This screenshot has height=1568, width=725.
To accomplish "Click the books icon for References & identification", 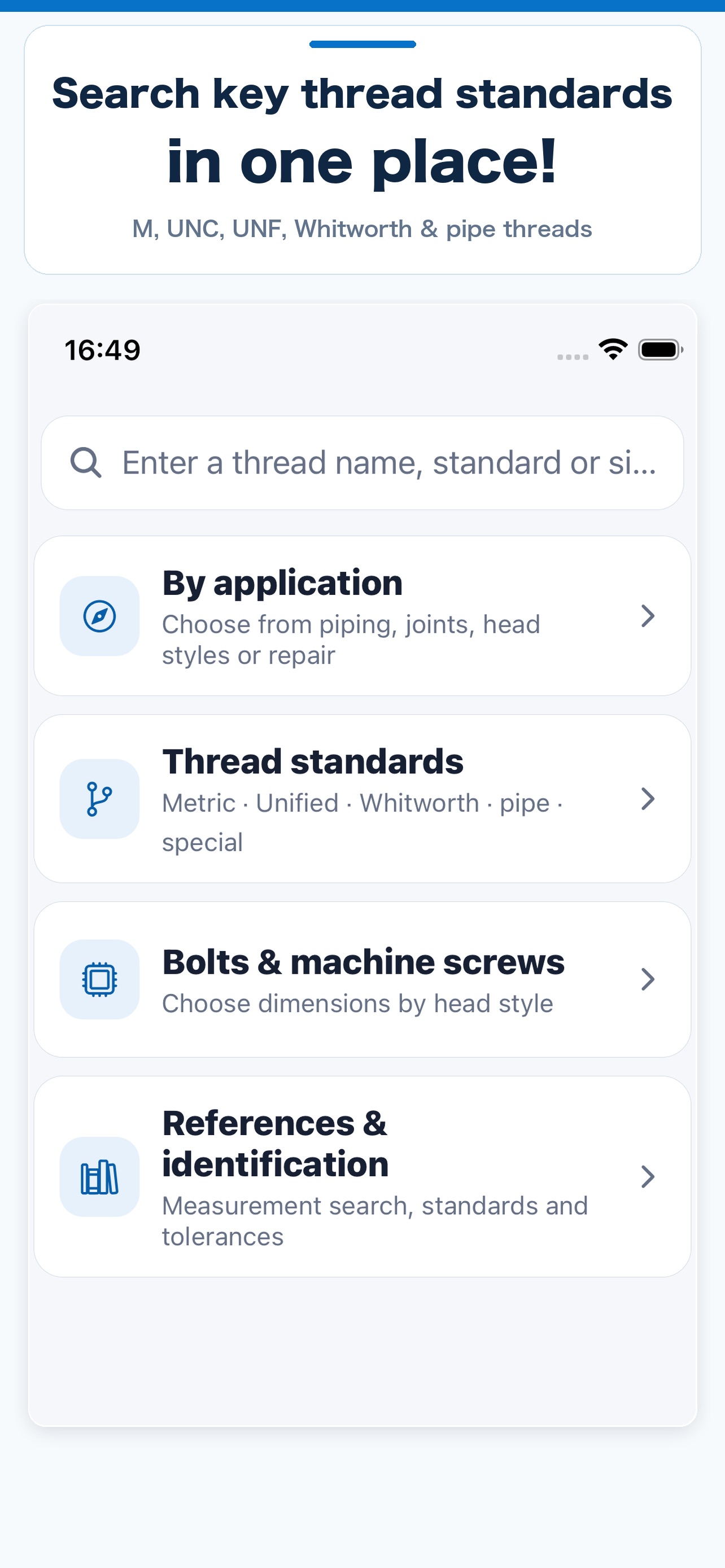I will 99,1177.
